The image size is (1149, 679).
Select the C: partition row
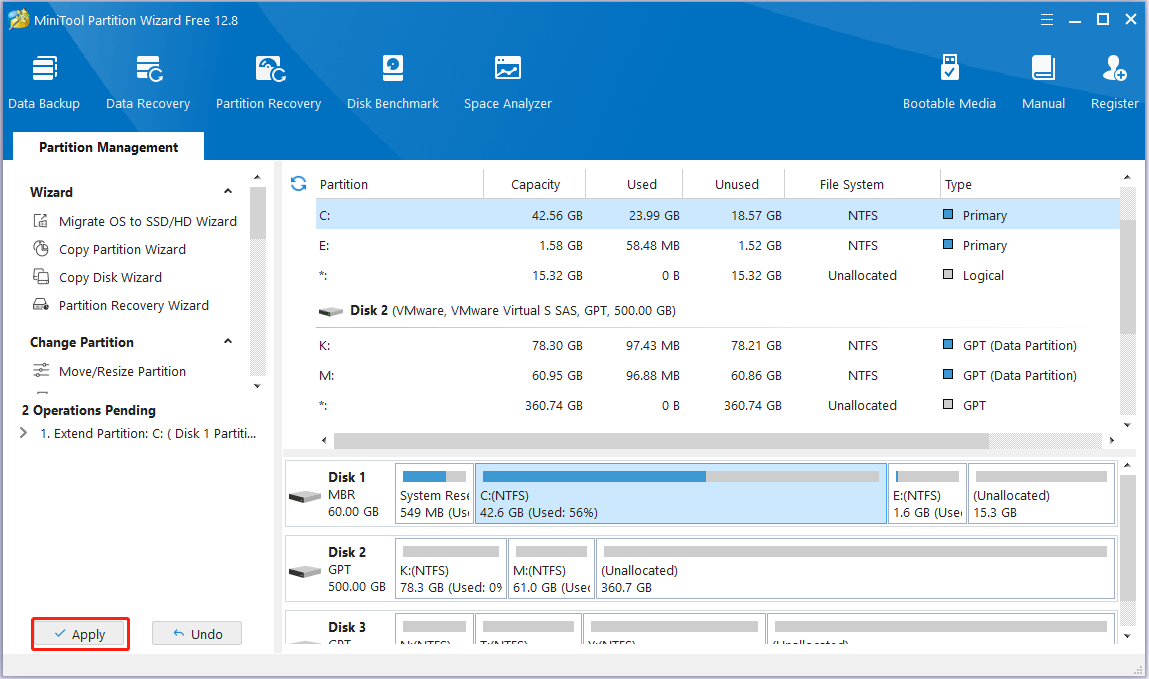tap(717, 215)
